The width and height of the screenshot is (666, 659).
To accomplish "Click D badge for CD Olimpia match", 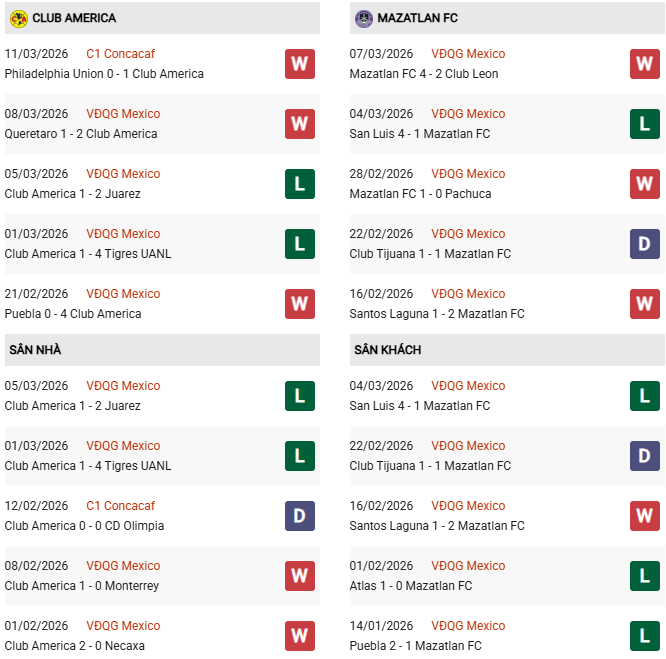I will pyautogui.click(x=300, y=516).
